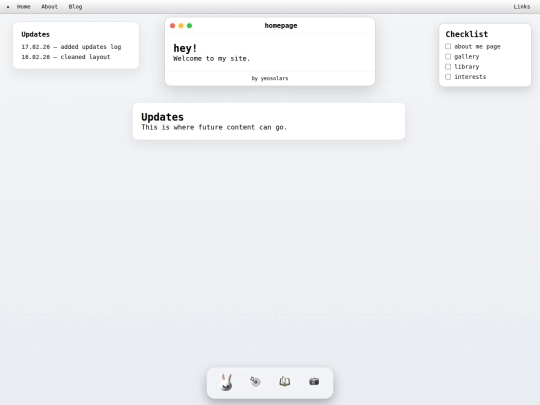
Task: Go to Home in the top menu
Action: [23, 7]
